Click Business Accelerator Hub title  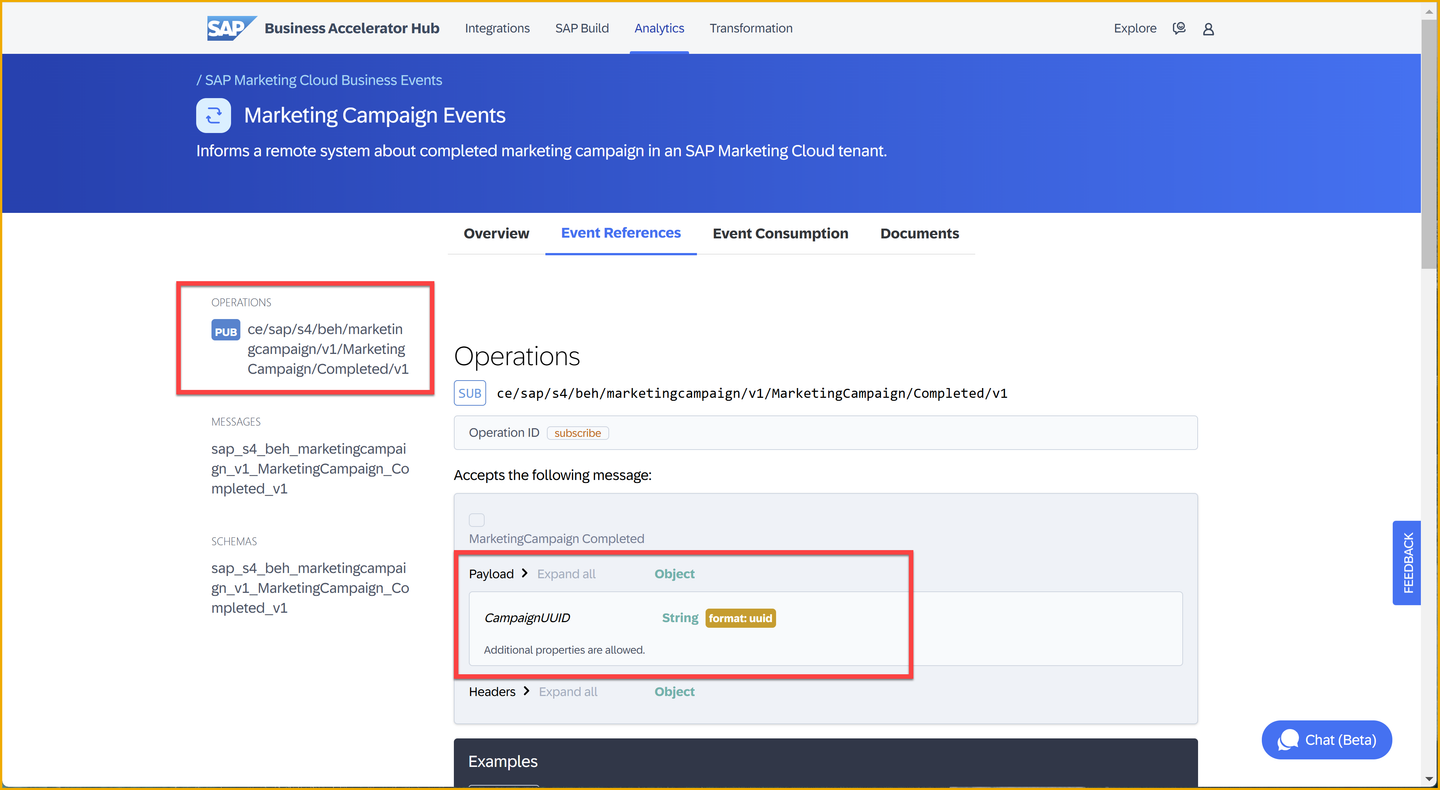click(352, 28)
